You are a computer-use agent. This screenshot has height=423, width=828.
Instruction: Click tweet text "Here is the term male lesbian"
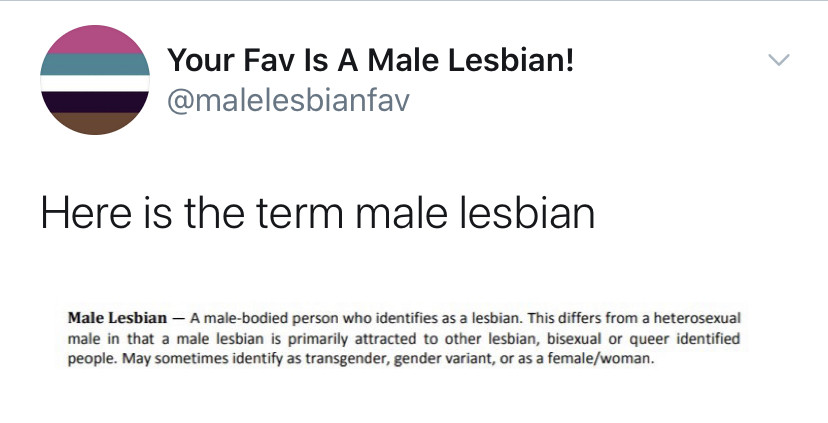[317, 213]
